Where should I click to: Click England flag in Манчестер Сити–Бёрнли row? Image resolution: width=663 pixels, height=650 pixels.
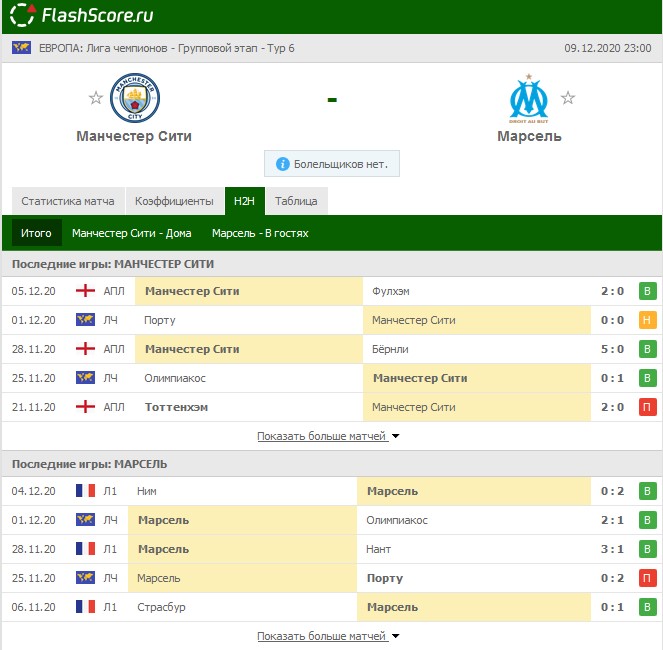point(85,349)
